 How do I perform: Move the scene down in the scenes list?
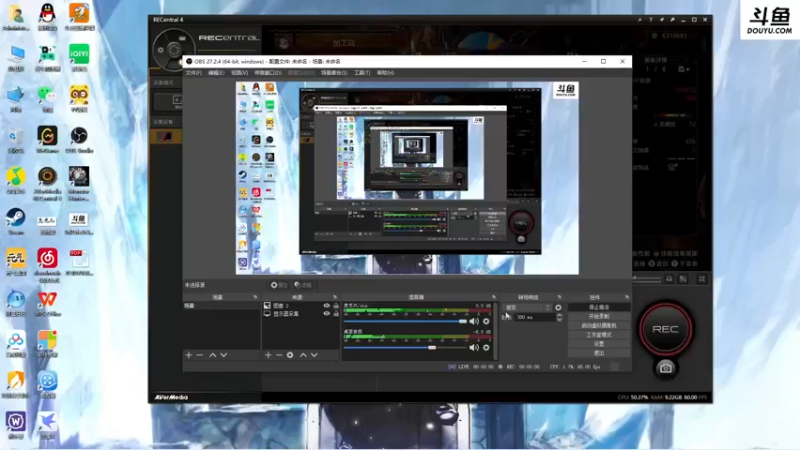pyautogui.click(x=223, y=355)
